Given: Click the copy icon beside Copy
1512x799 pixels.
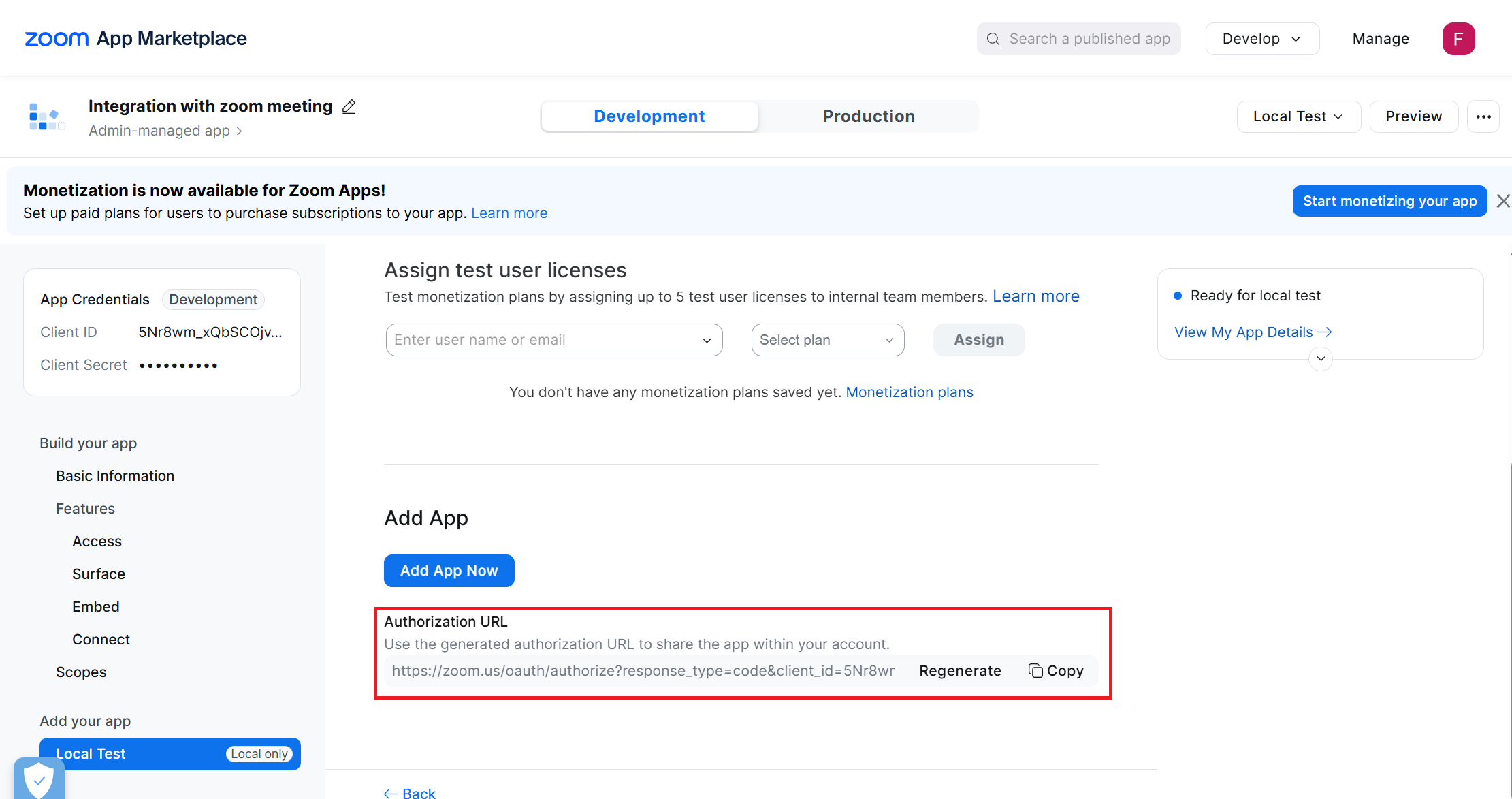Looking at the screenshot, I should (x=1035, y=671).
